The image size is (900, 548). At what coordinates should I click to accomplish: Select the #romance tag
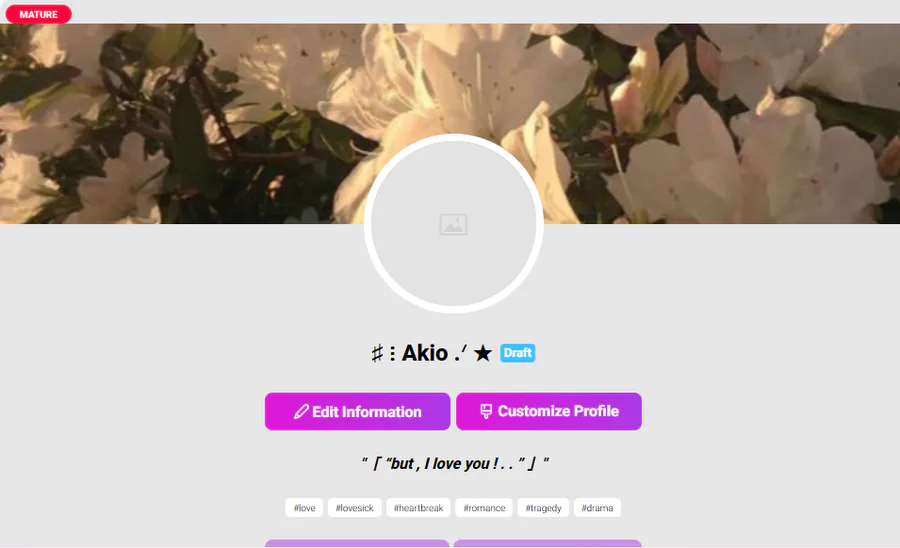click(484, 508)
